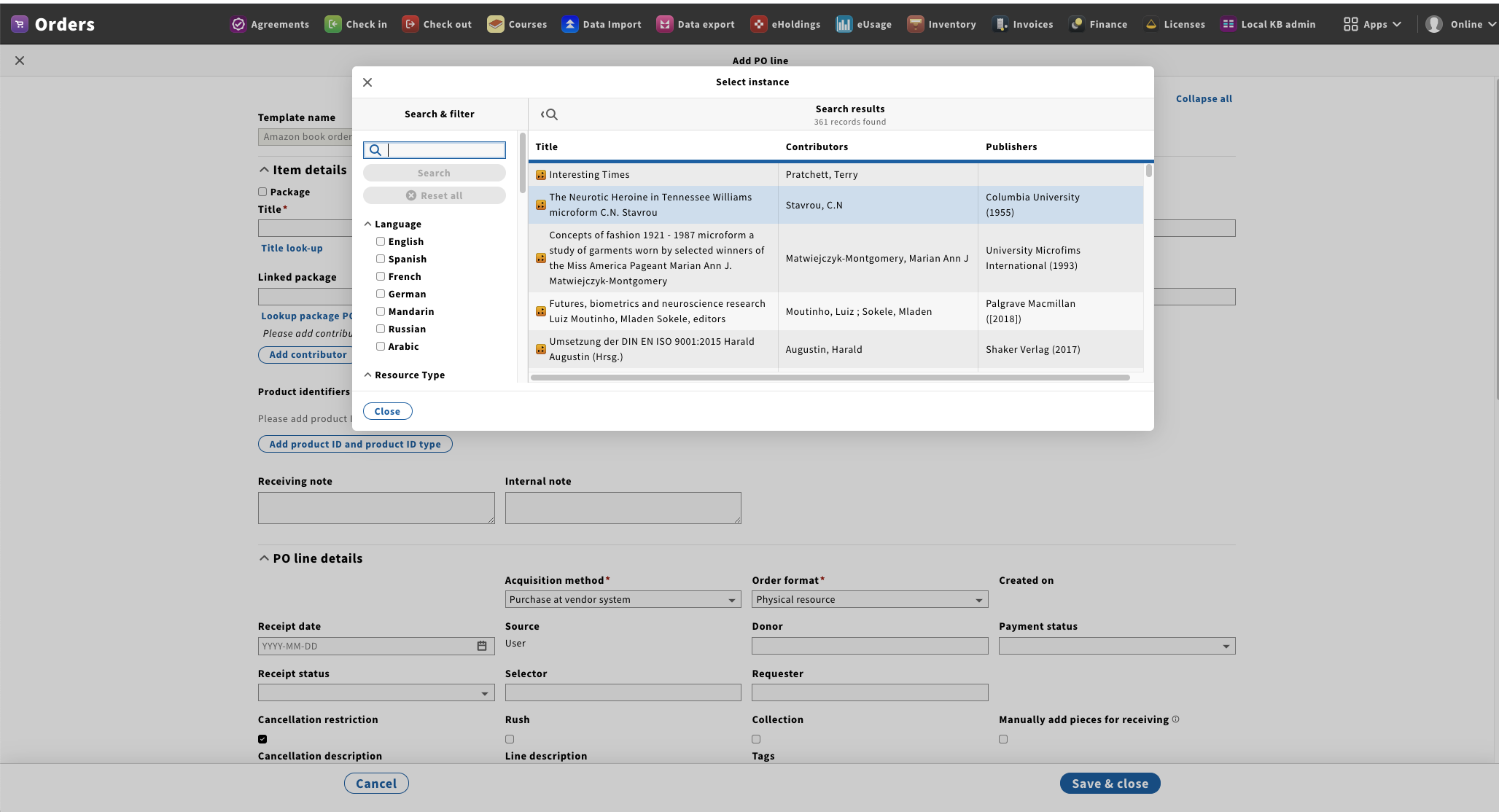Viewport: 1499px width, 812px height.
Task: Open the Agreements app icon
Action: pos(238,24)
